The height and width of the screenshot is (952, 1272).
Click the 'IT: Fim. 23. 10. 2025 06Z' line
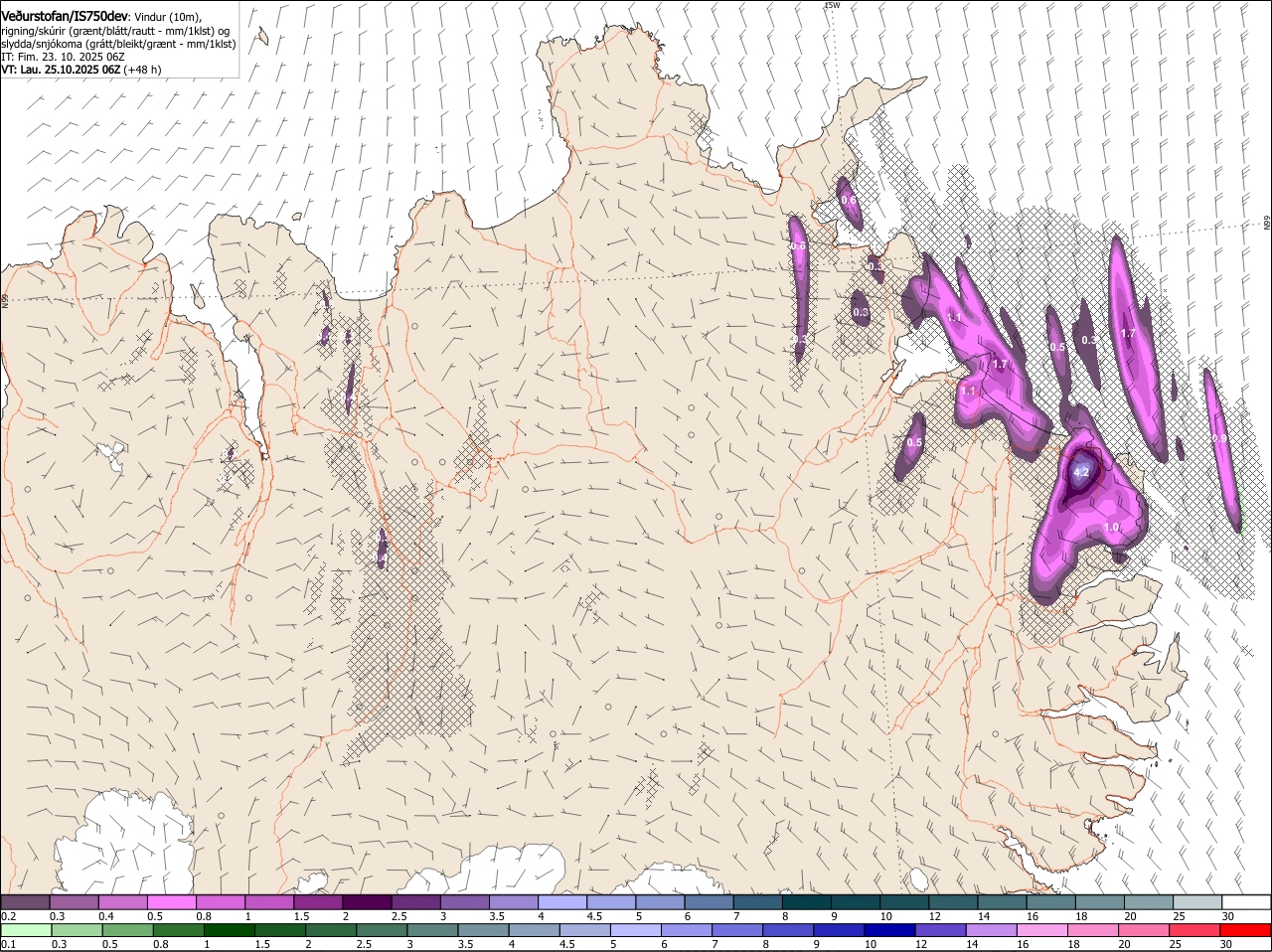[x=63, y=57]
